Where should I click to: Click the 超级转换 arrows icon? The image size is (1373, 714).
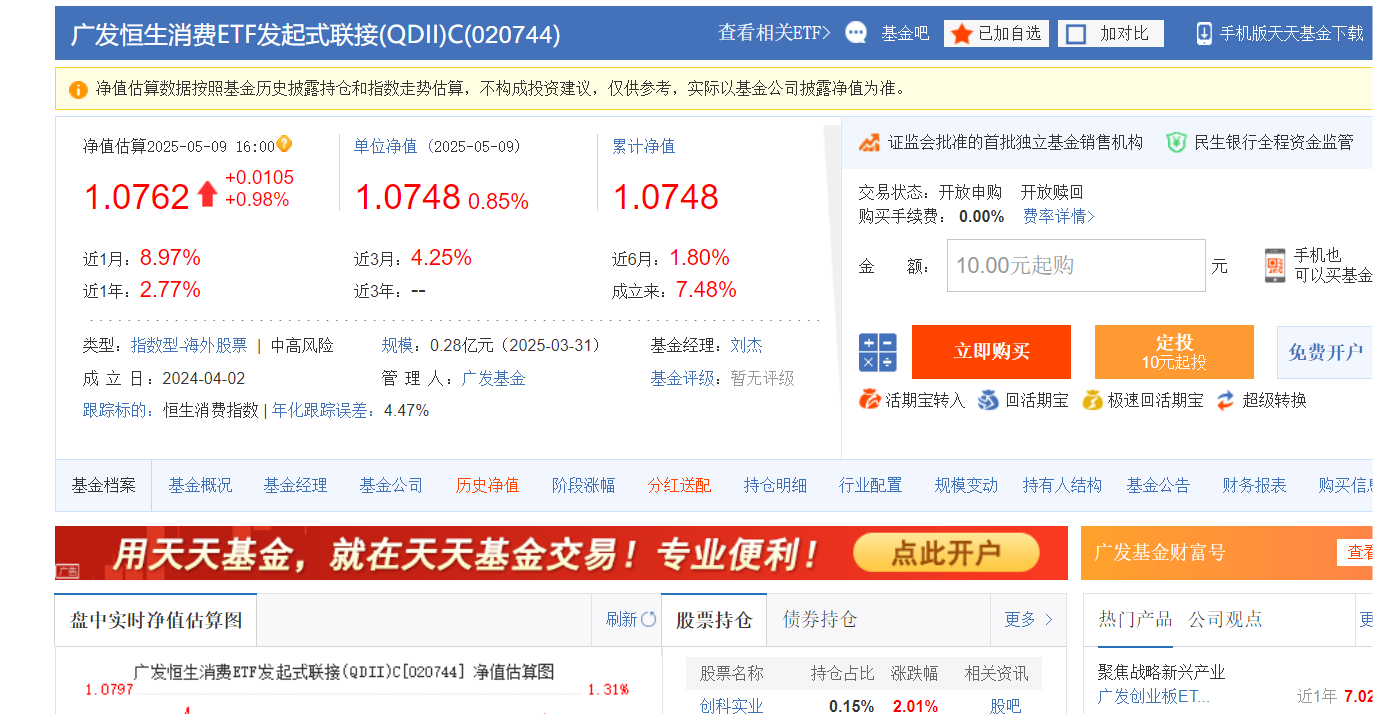(x=1226, y=400)
